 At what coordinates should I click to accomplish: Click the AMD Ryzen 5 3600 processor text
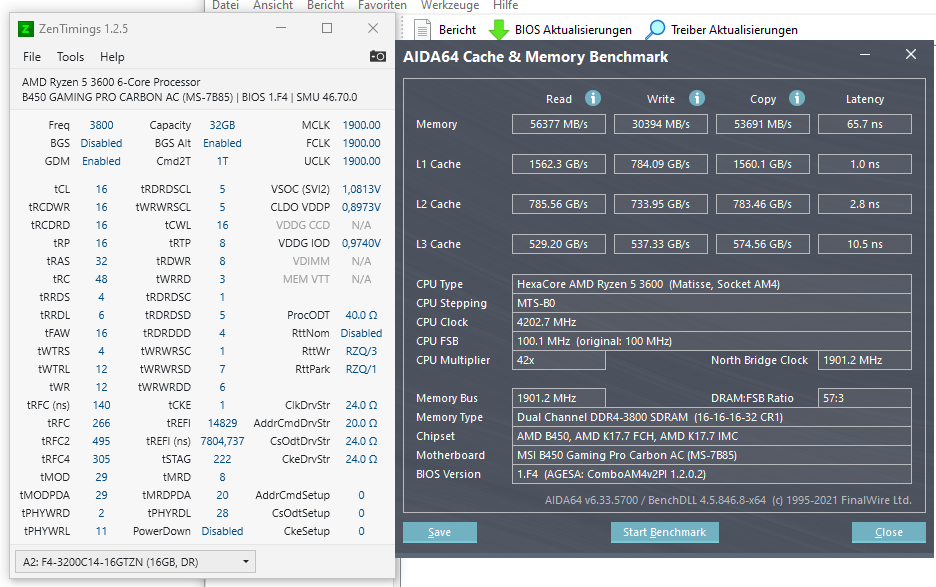click(111, 82)
